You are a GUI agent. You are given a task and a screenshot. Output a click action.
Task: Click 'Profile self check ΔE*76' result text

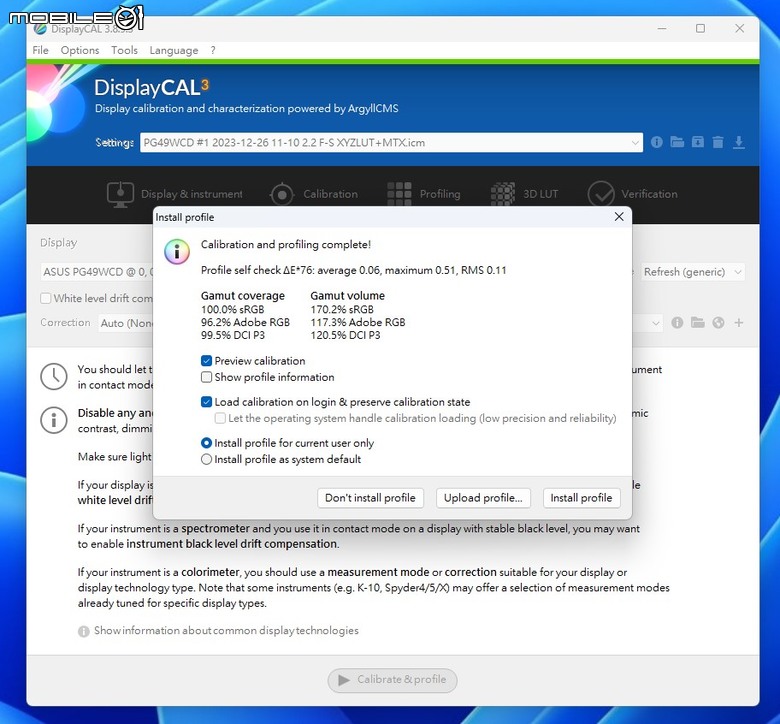coord(354,270)
